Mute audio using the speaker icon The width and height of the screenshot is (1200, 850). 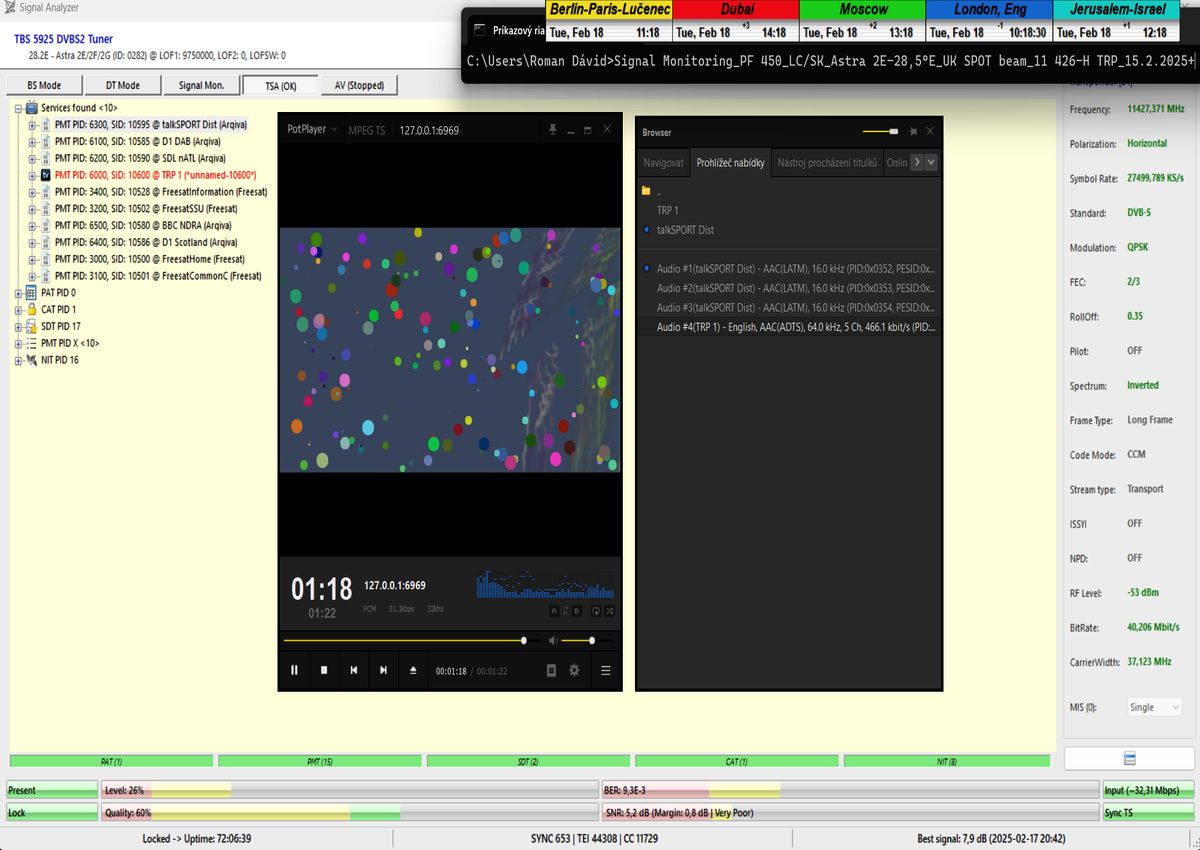point(551,640)
